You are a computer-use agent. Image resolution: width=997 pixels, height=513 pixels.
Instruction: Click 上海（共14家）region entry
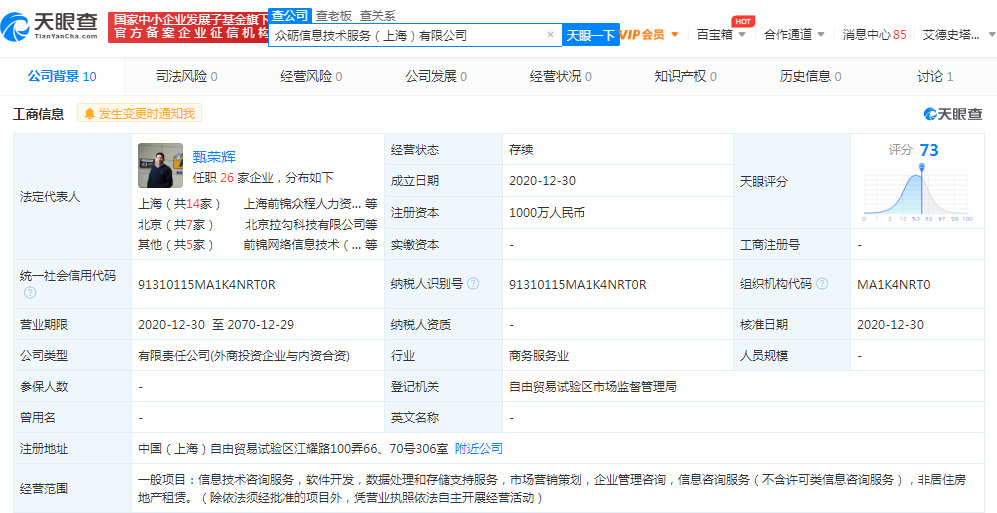point(179,204)
